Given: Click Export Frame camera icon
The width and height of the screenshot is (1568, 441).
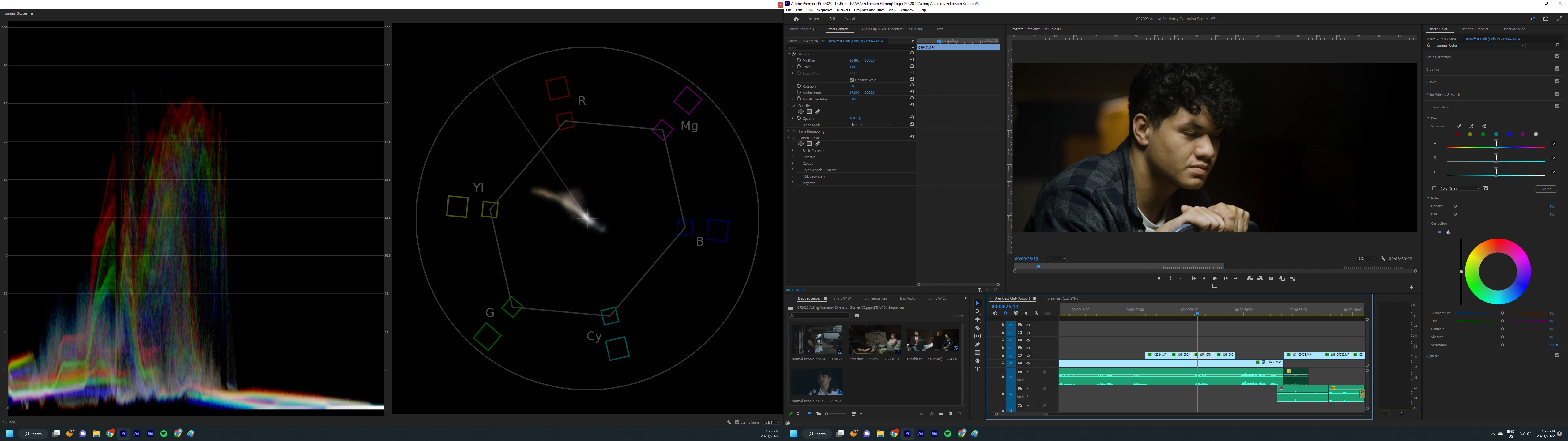Looking at the screenshot, I should click(1271, 278).
